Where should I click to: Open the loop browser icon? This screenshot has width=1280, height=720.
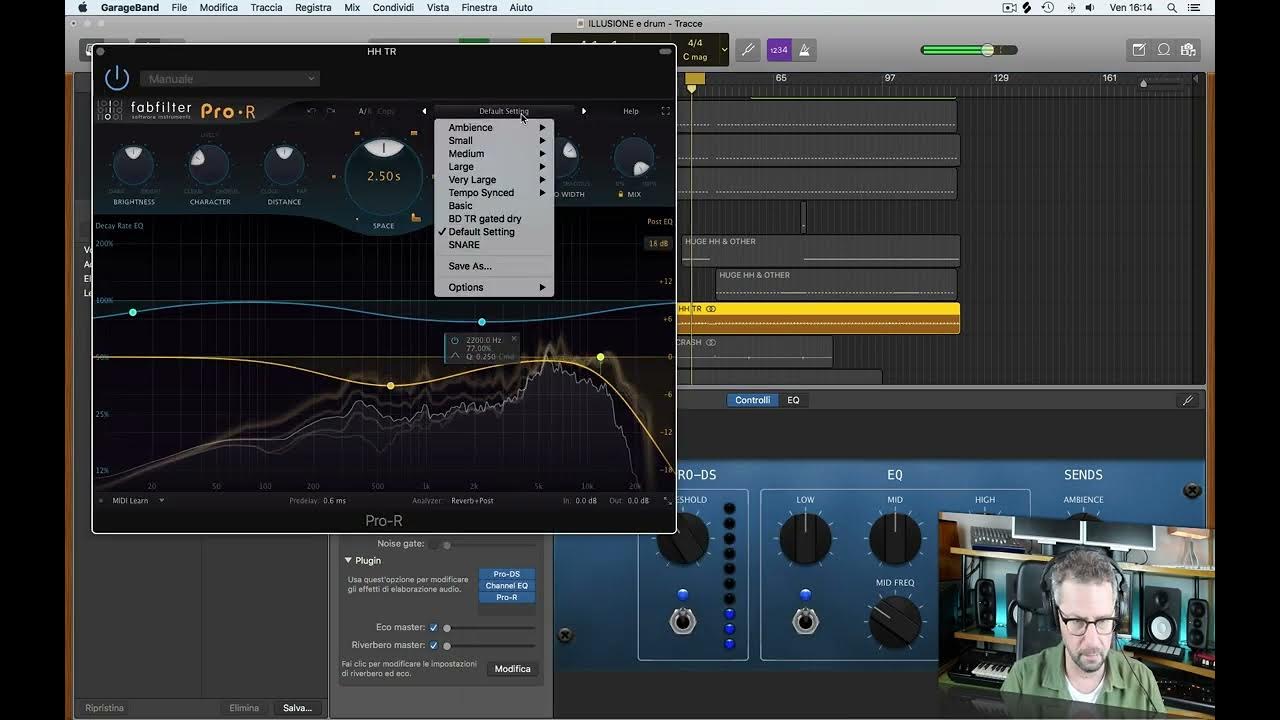point(1164,50)
